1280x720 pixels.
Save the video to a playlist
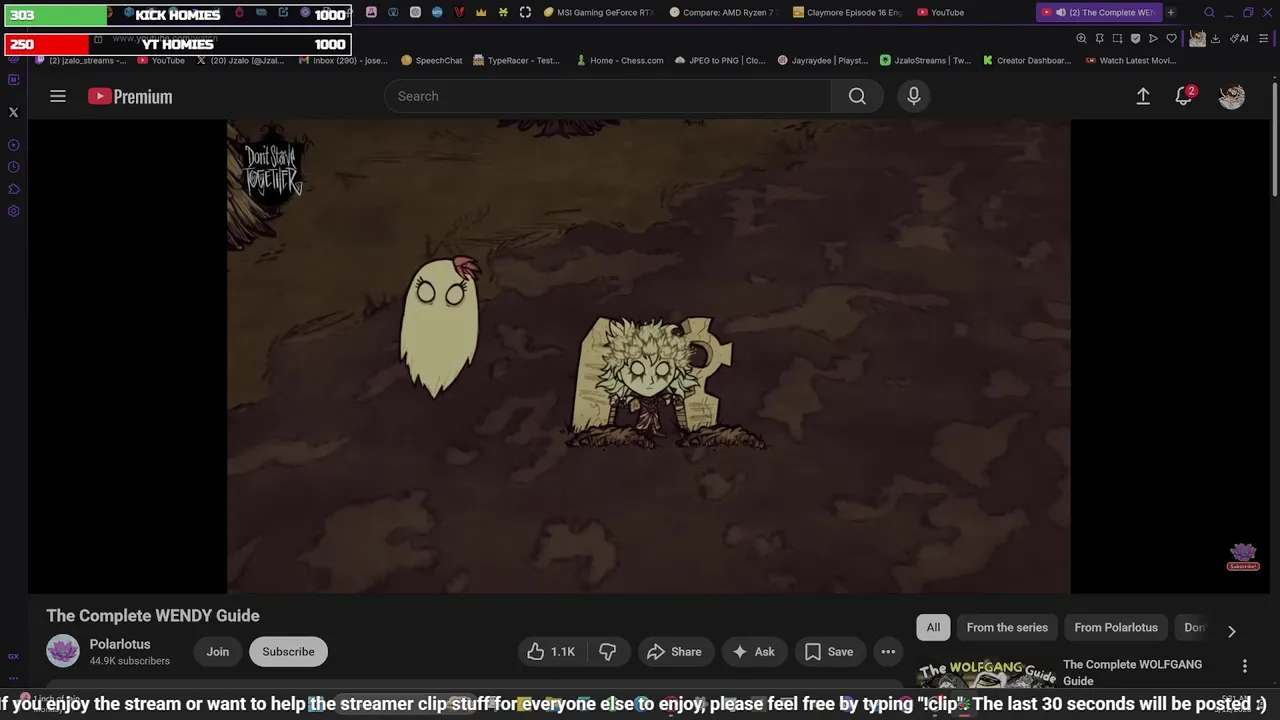829,652
